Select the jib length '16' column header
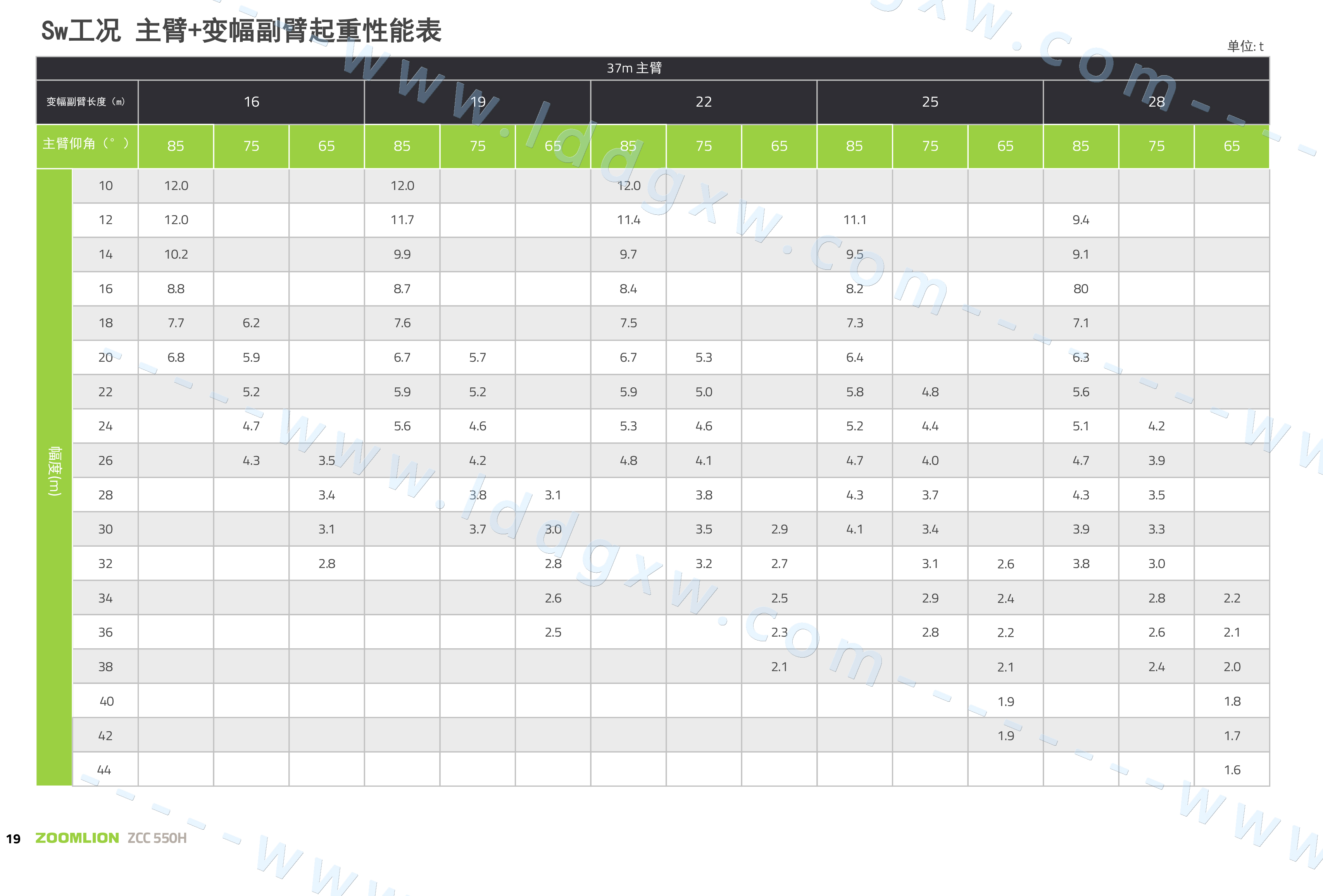Image resolution: width=1323 pixels, height=896 pixels. pyautogui.click(x=251, y=102)
